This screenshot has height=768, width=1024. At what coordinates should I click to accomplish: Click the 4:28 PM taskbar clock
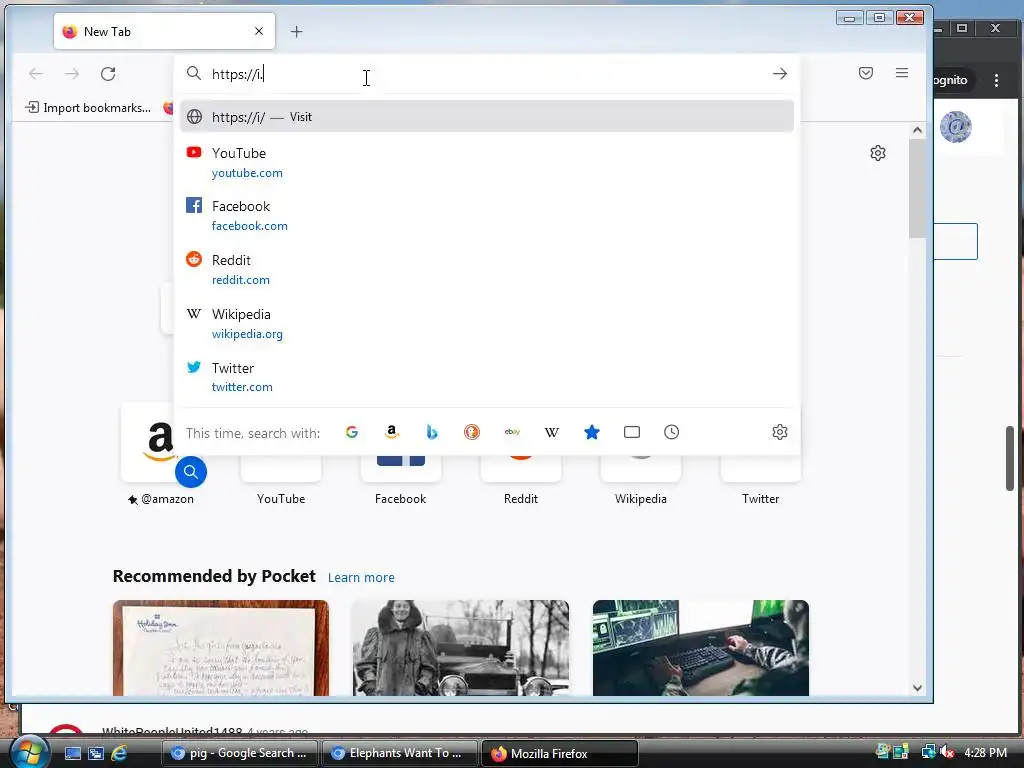985,753
